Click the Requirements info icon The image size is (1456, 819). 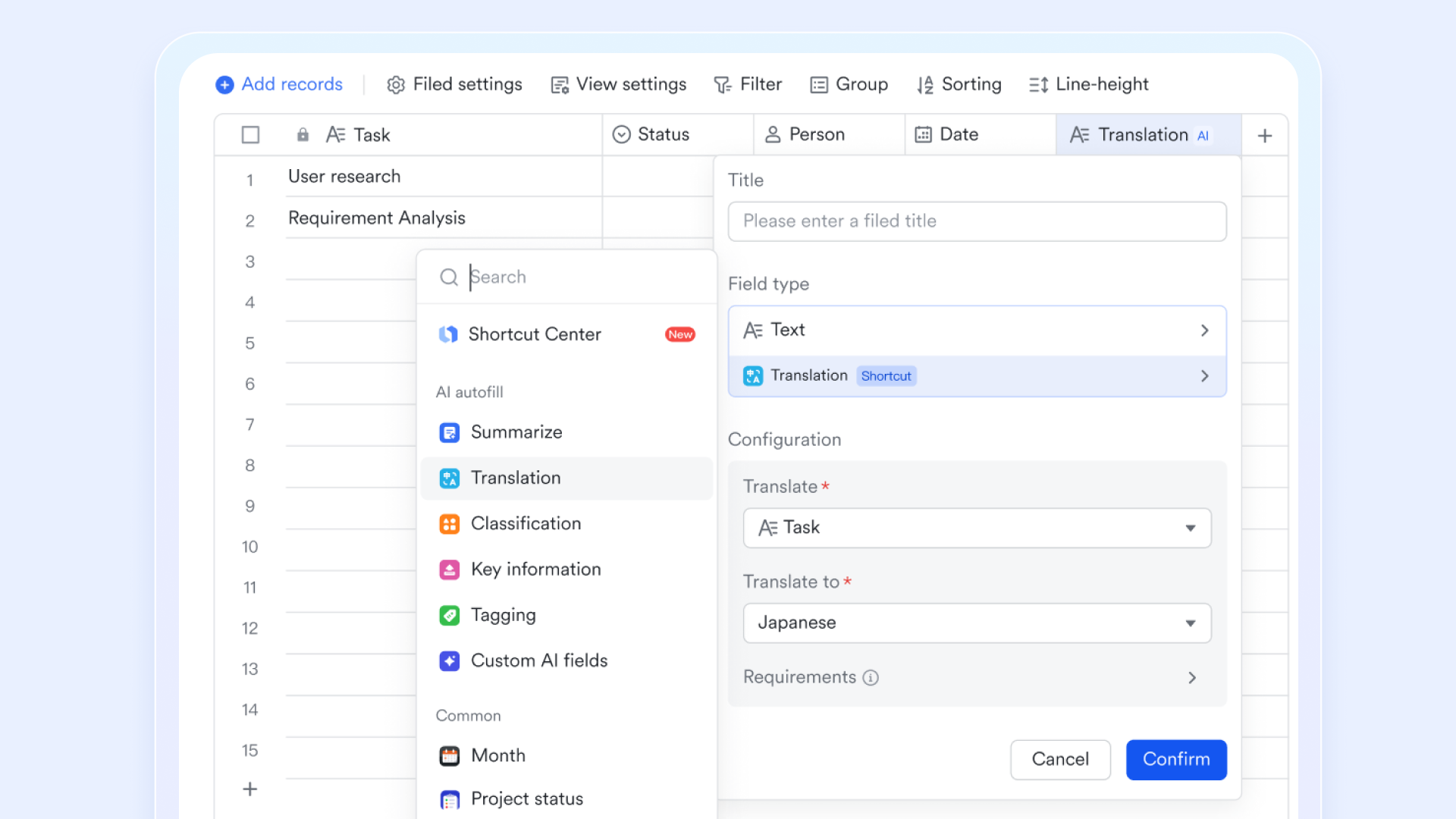(871, 678)
